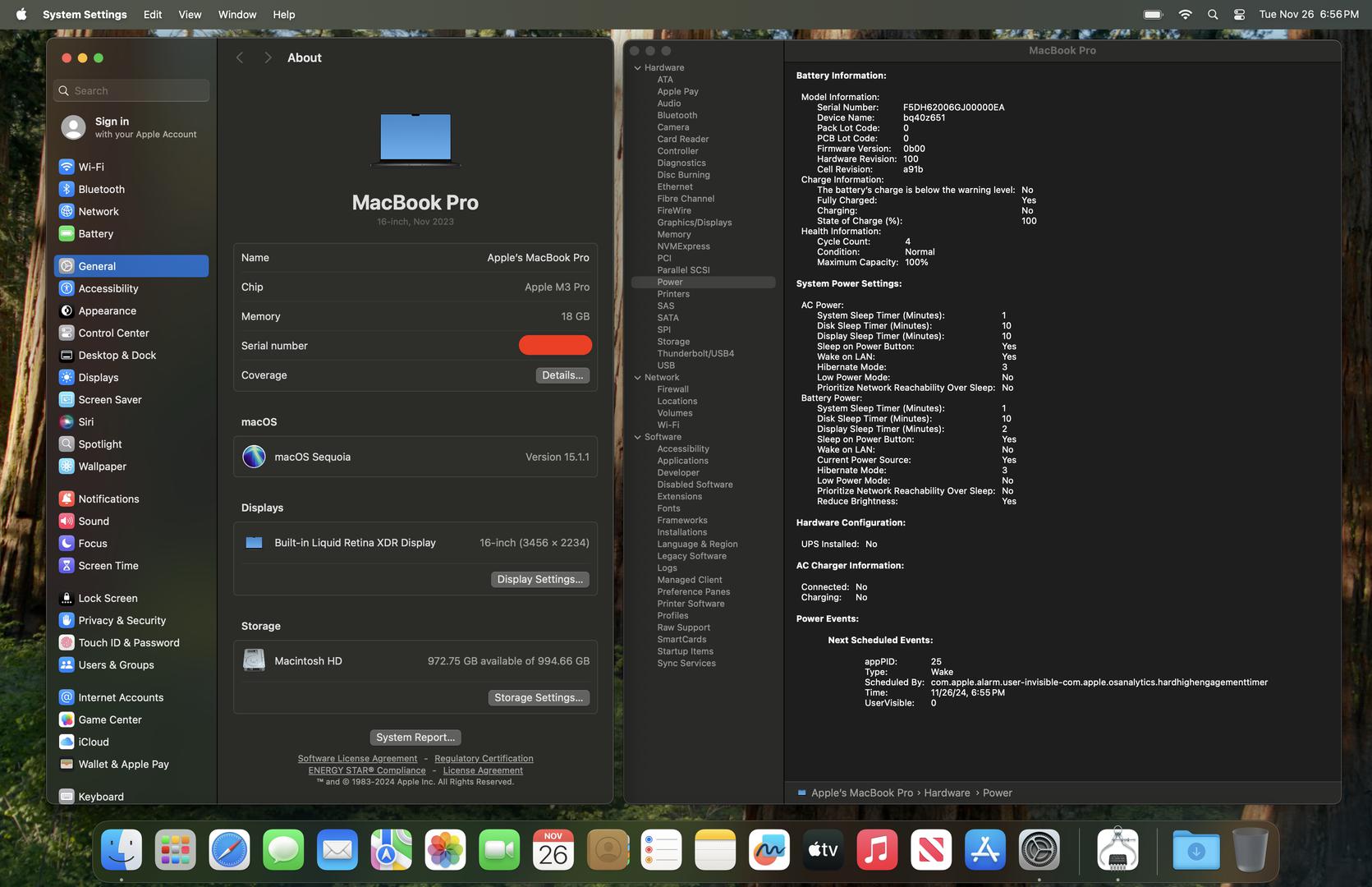Collapse the Software tree section

coord(638,438)
